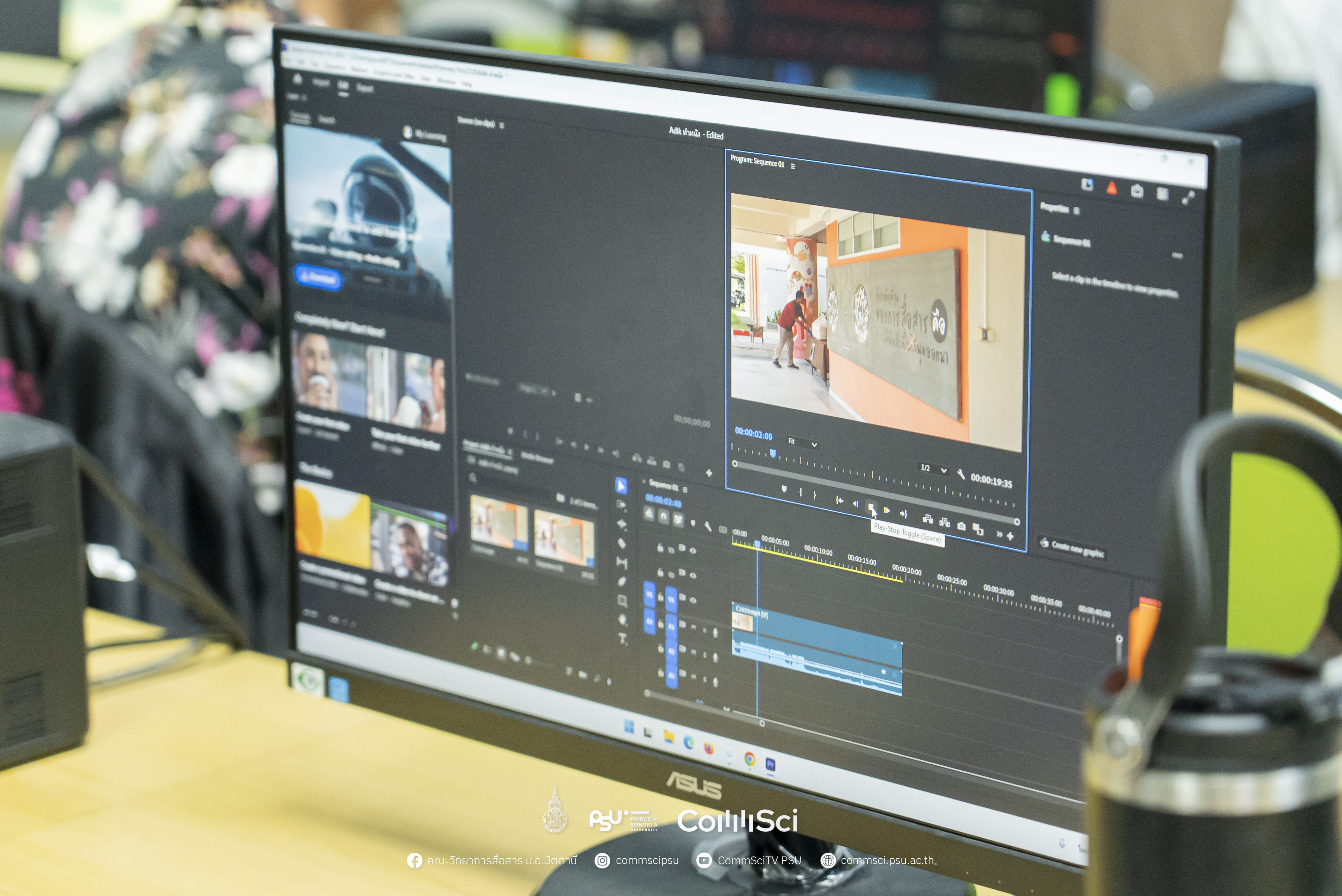This screenshot has width=1342, height=896.
Task: Open Program: Sequence 01 panel menu
Action: pos(793,166)
